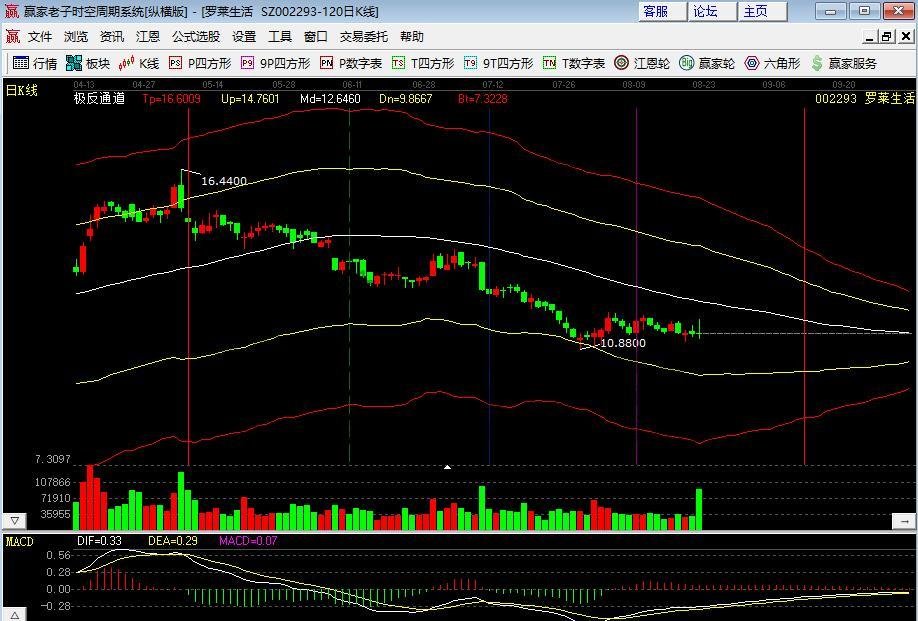Open the 9P四方形 tool

coord(276,63)
